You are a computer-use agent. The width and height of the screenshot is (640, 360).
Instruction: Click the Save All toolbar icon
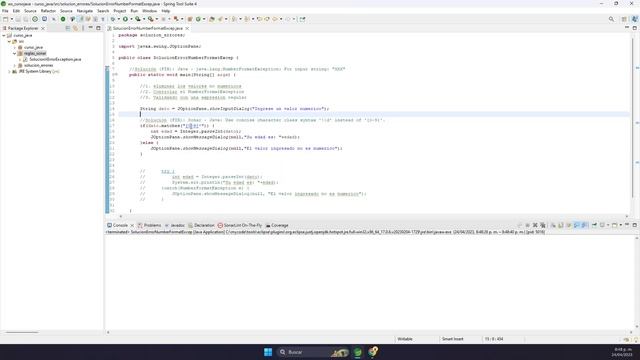(x=25, y=19)
